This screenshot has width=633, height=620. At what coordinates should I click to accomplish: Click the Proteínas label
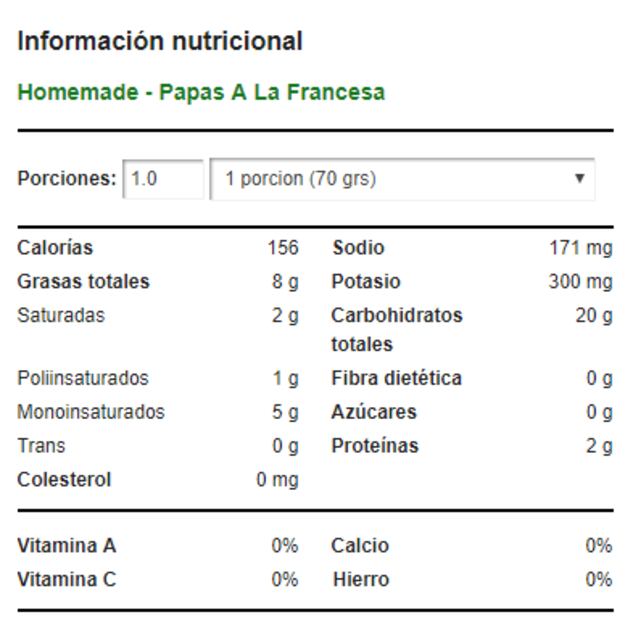click(x=374, y=446)
